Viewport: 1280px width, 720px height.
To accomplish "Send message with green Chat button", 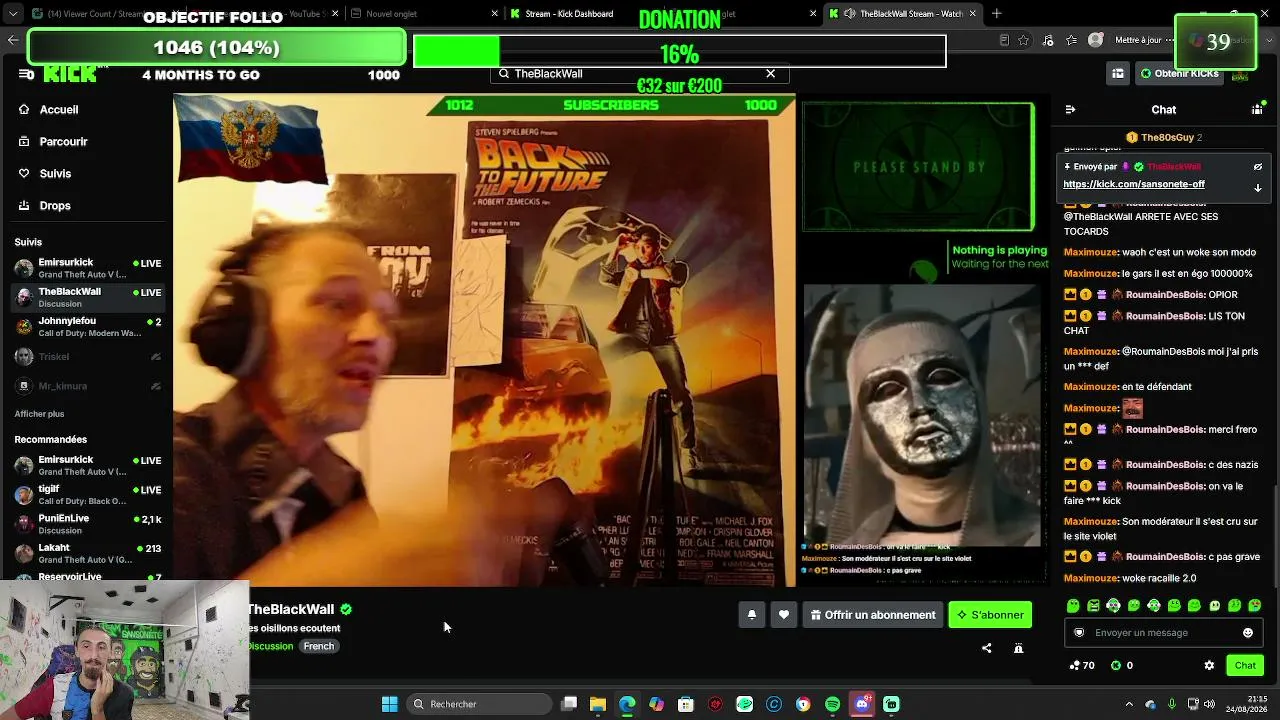I will click(x=1245, y=665).
